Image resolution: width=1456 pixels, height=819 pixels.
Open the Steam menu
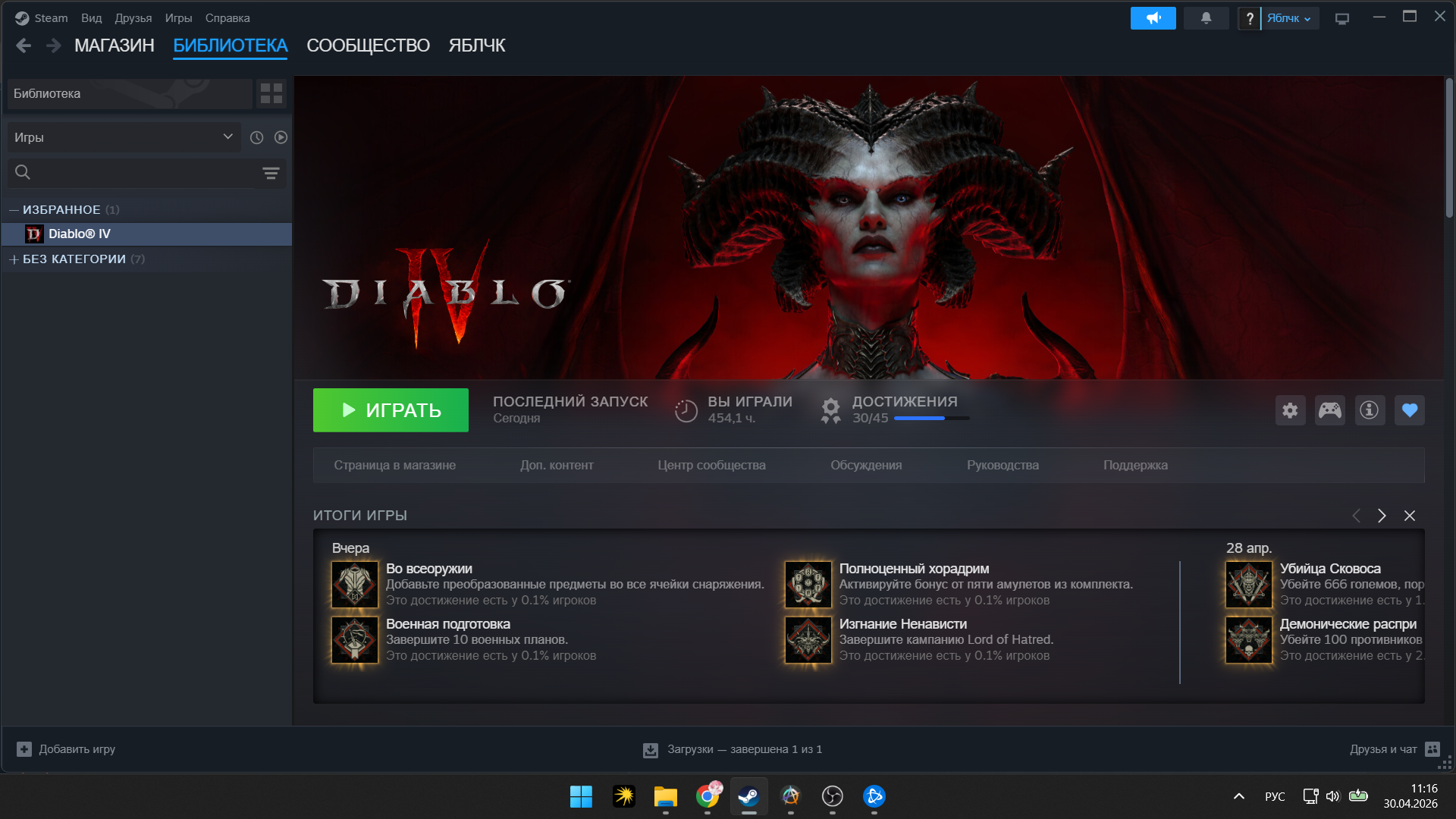coord(51,18)
